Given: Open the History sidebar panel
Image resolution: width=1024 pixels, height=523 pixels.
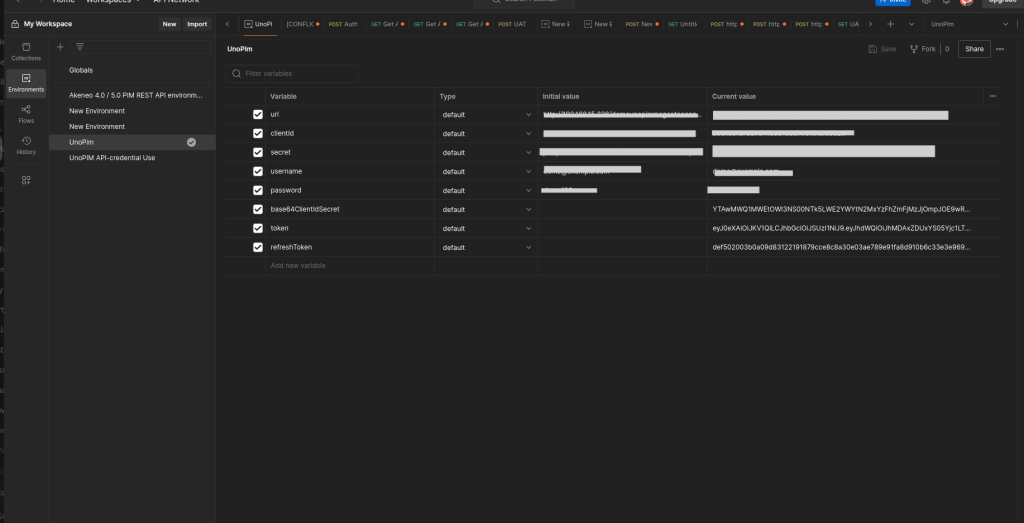Looking at the screenshot, I should coord(26,145).
